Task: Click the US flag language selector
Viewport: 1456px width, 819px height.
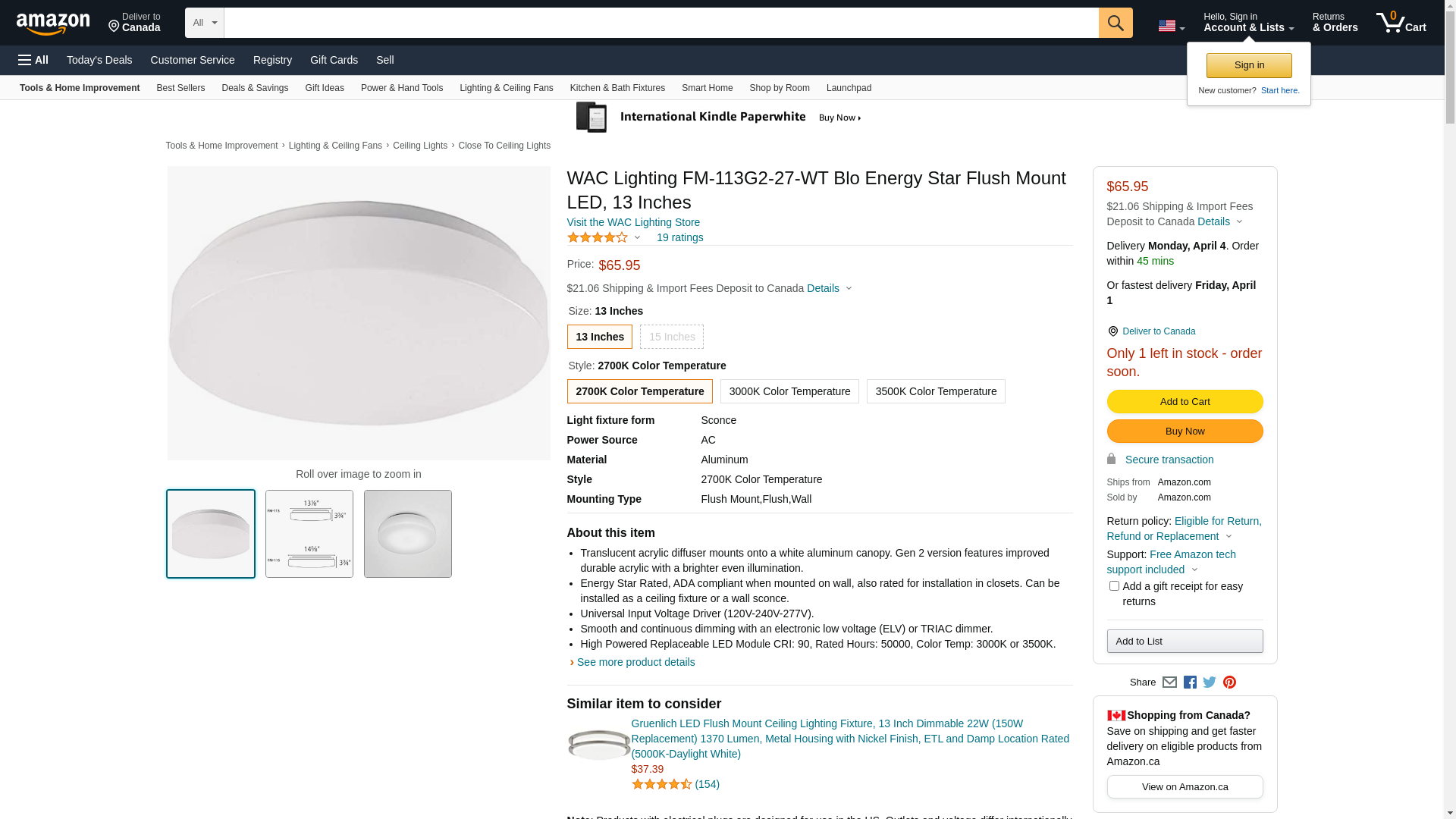Action: pos(1171,26)
